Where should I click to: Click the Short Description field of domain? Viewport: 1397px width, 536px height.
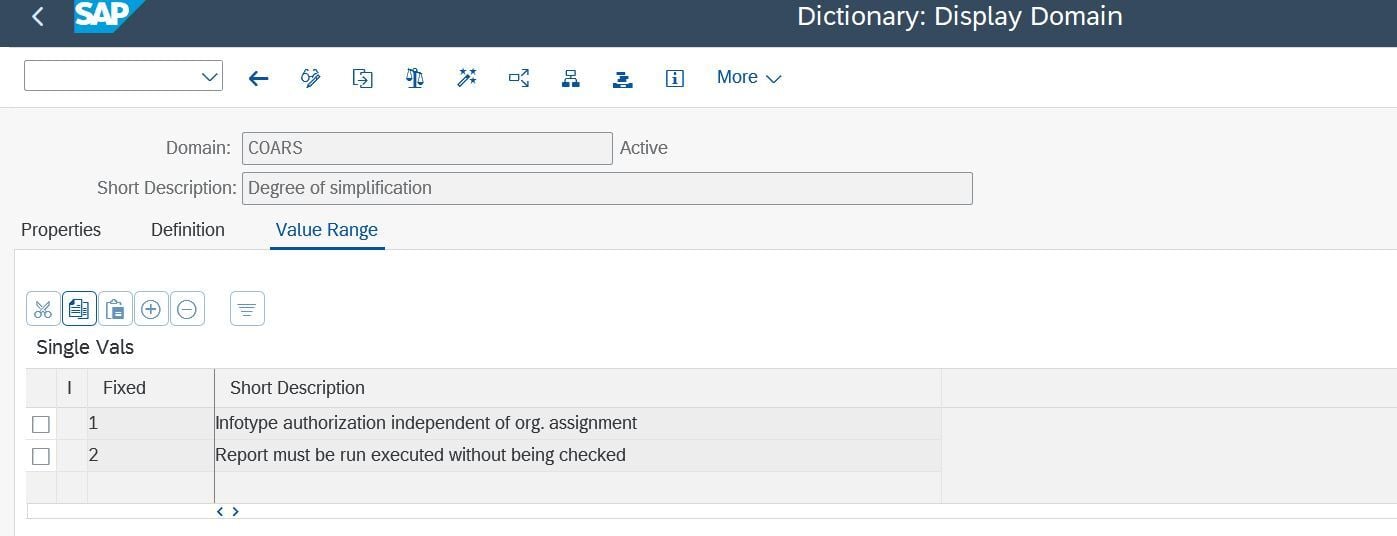coord(606,188)
